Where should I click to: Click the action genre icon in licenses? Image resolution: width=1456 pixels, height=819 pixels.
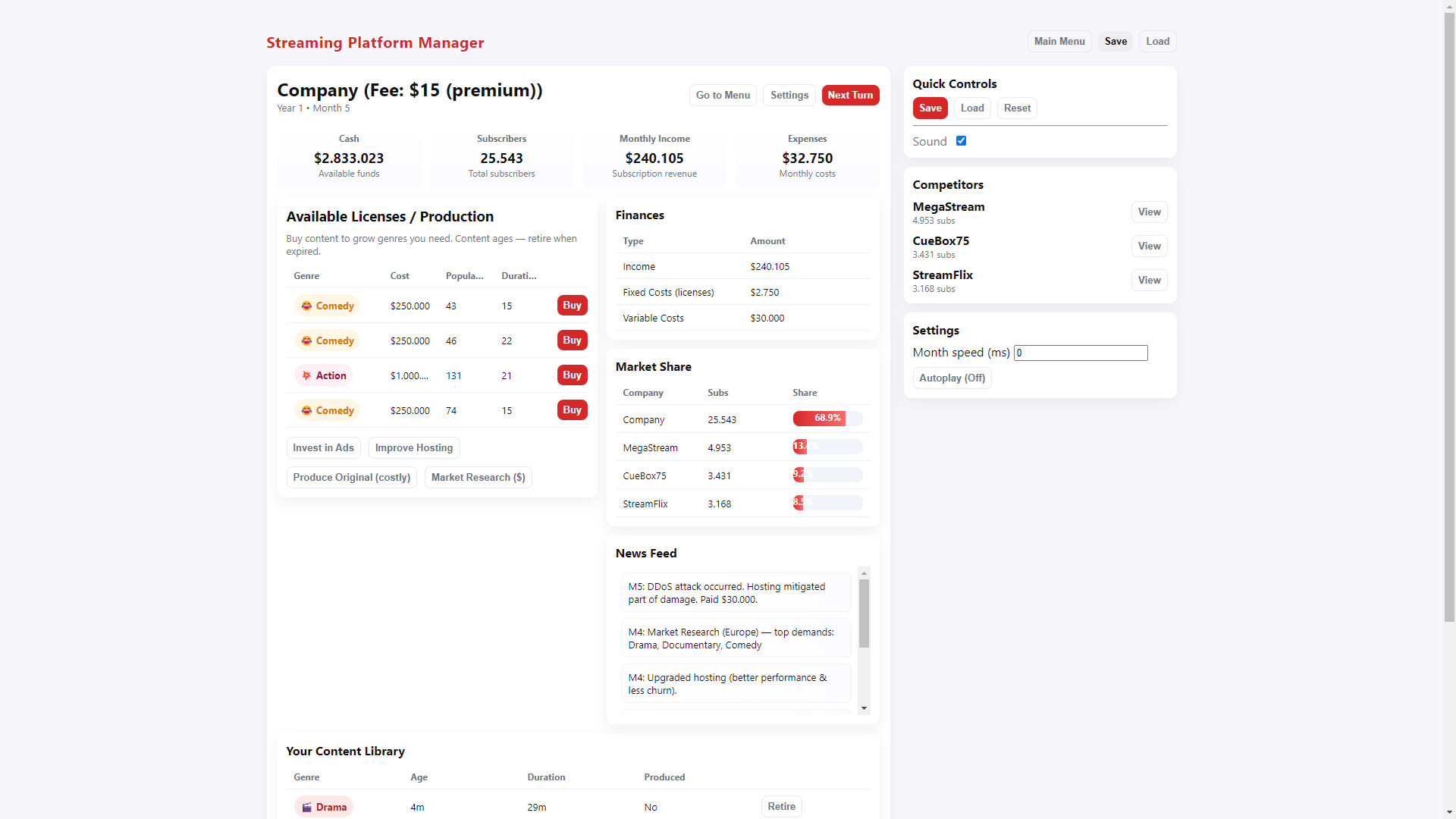[306, 375]
